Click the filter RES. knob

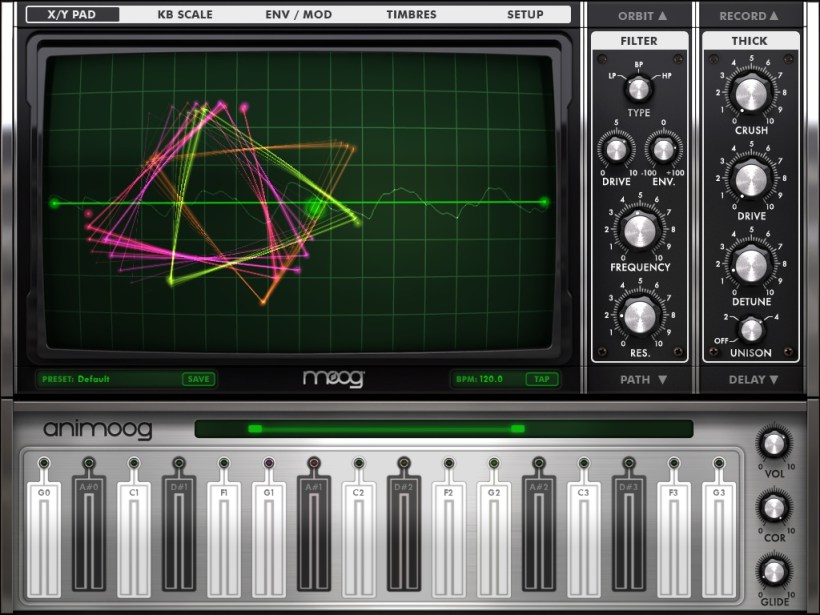coord(638,318)
